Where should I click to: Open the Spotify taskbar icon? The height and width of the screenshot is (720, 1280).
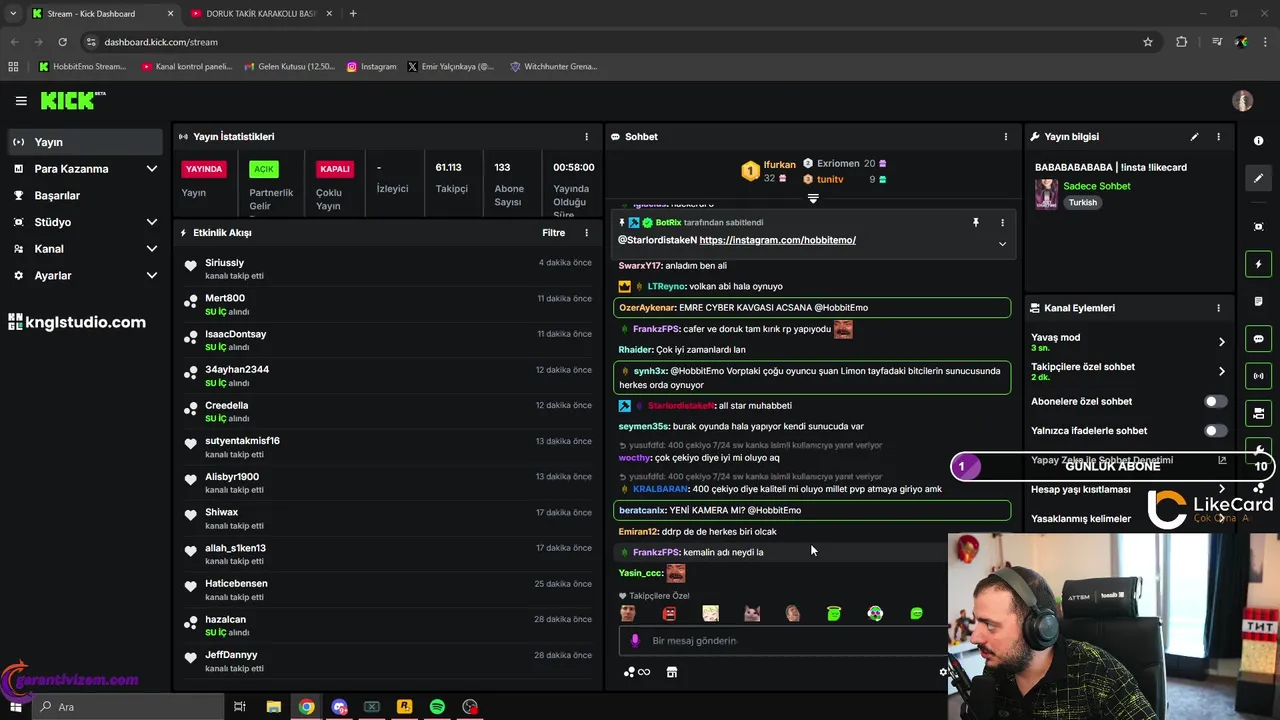click(x=437, y=707)
